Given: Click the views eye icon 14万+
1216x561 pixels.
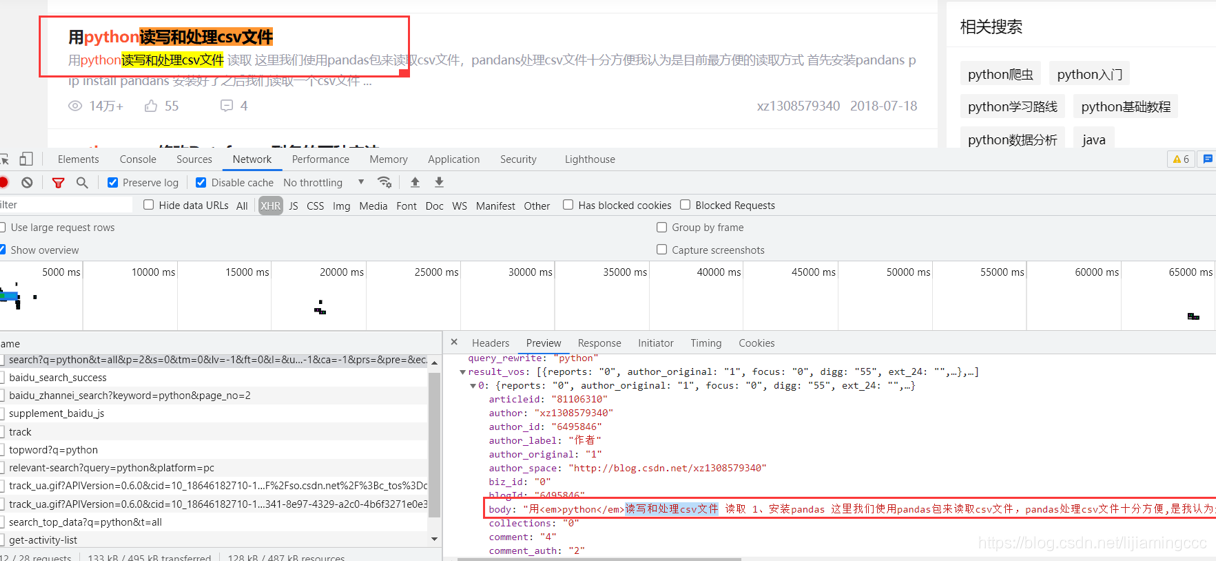Looking at the screenshot, I should coord(75,105).
